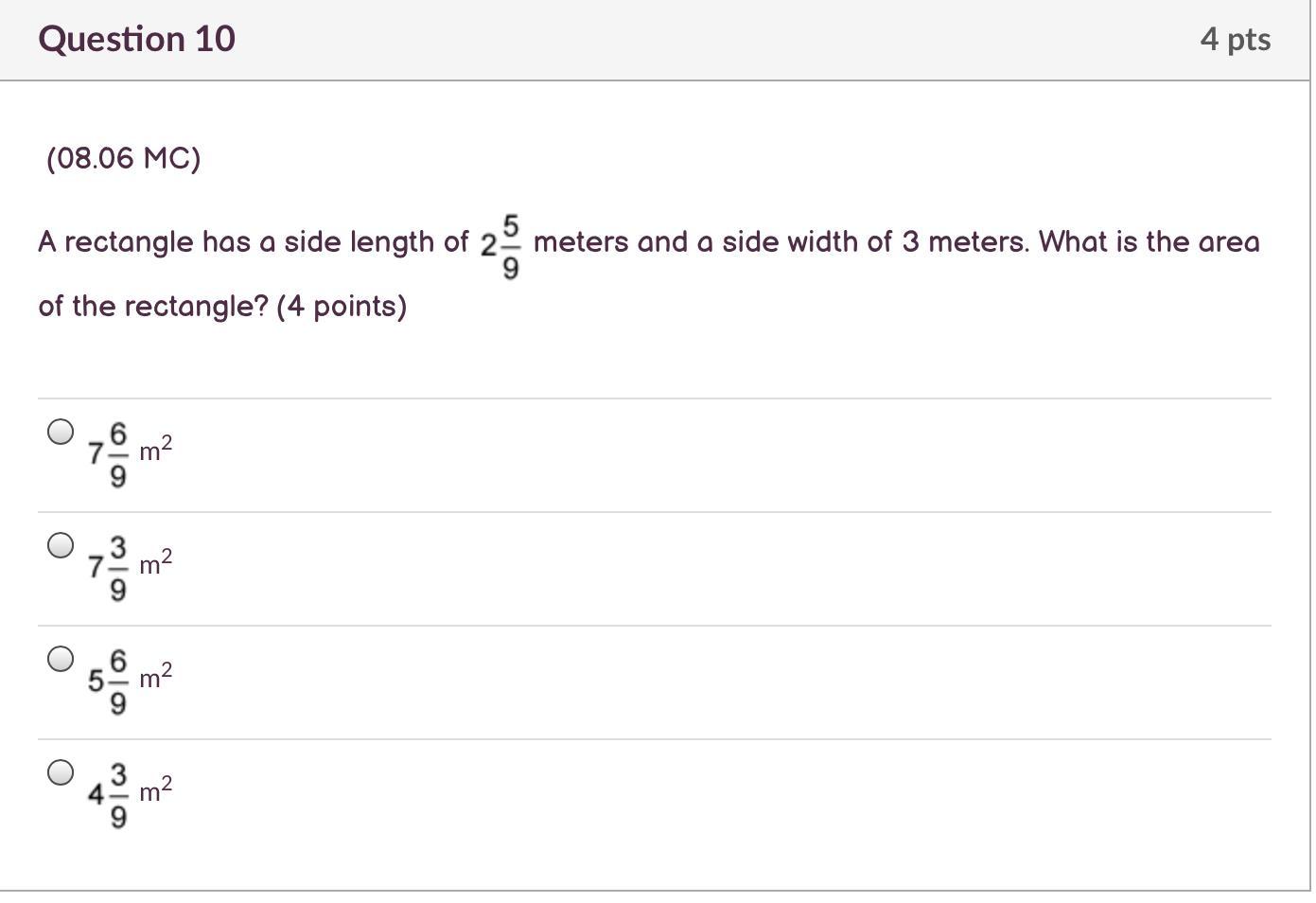Click the "Question 10" heading
Viewport: 1316px width, 903px height.
coord(136,39)
